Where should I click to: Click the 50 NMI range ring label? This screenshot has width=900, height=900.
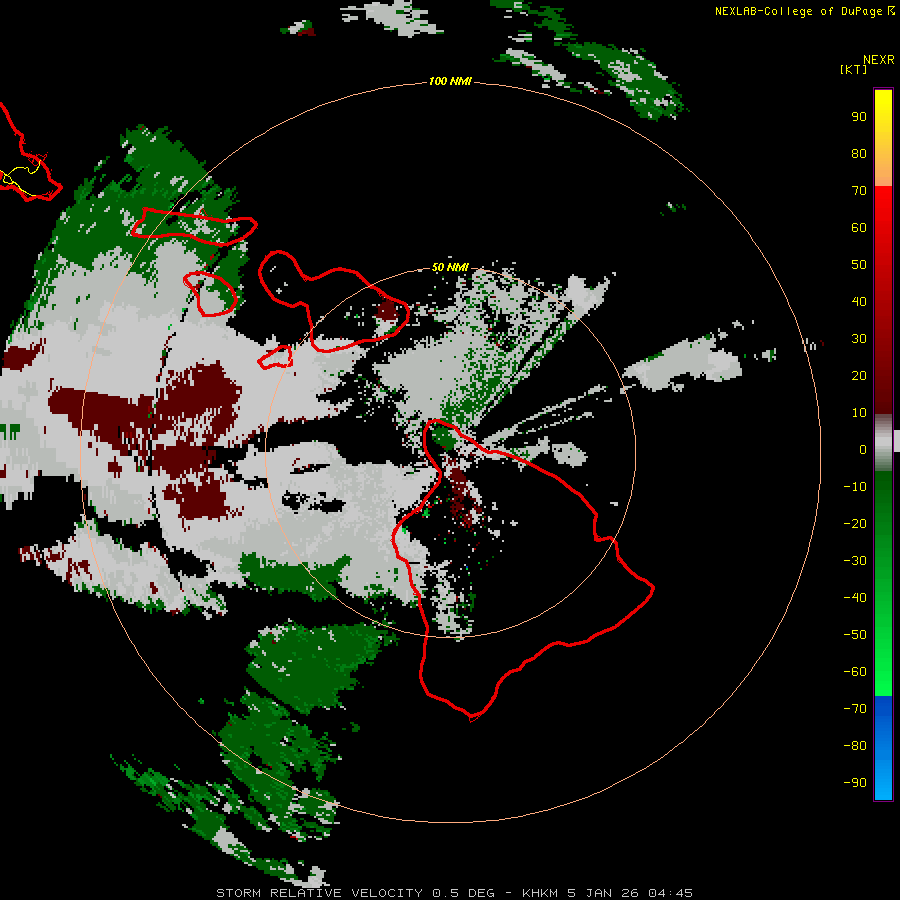click(450, 267)
